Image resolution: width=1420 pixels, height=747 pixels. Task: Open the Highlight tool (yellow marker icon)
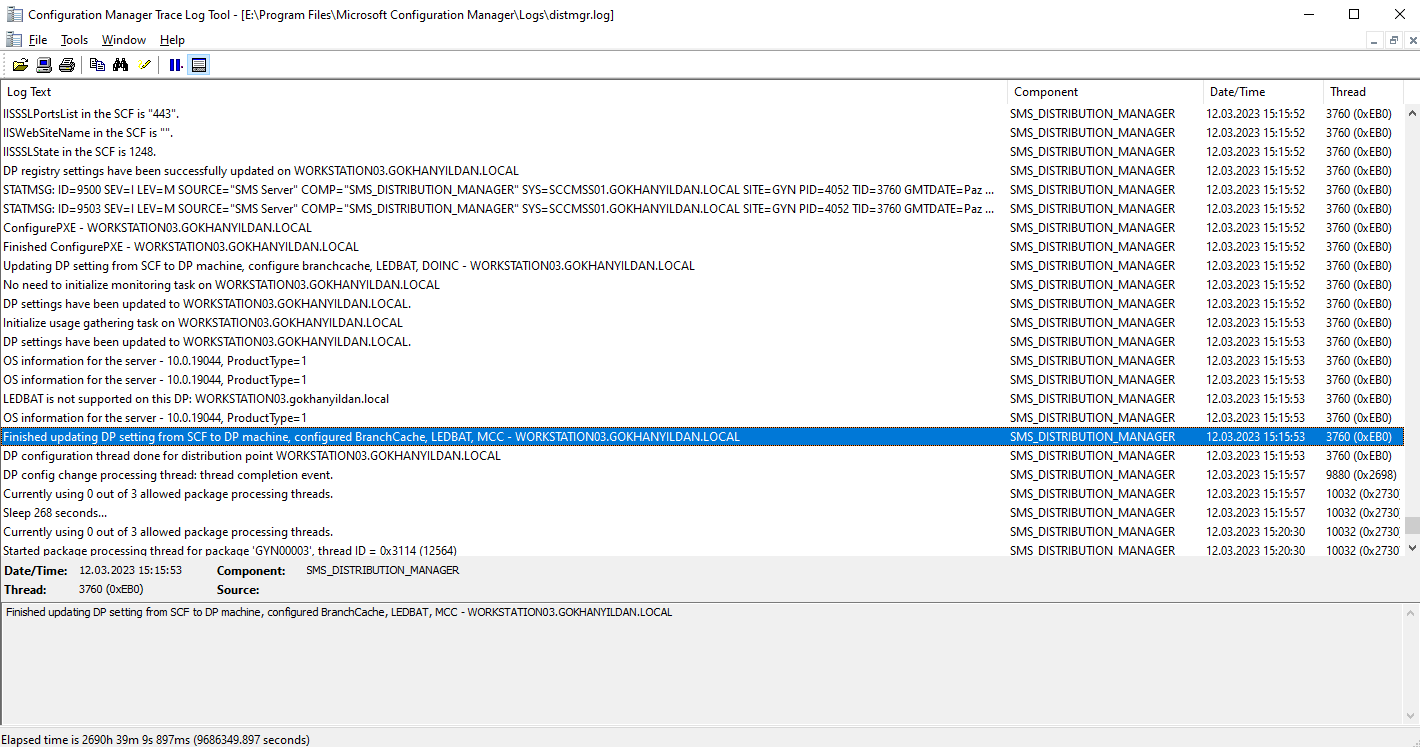point(145,65)
